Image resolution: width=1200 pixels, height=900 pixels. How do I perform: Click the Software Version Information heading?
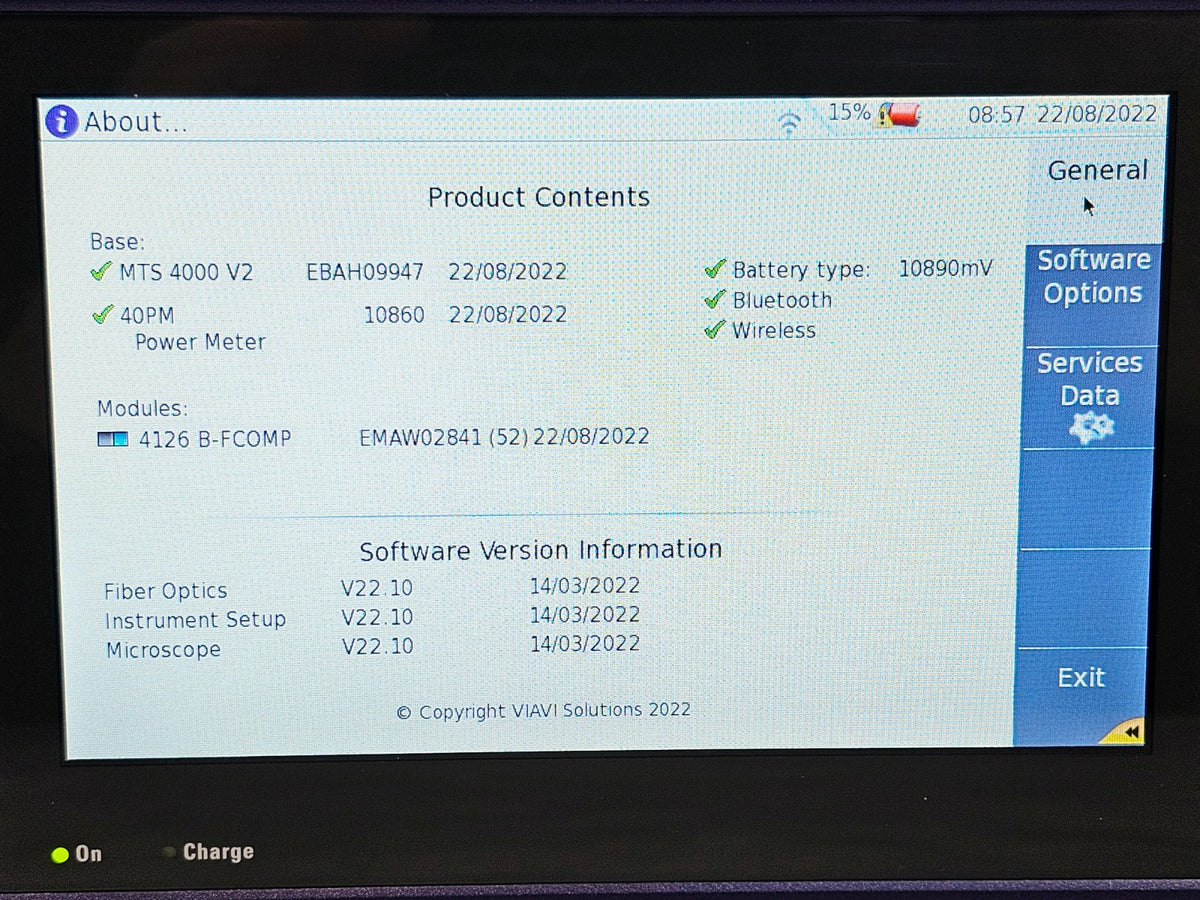541,551
